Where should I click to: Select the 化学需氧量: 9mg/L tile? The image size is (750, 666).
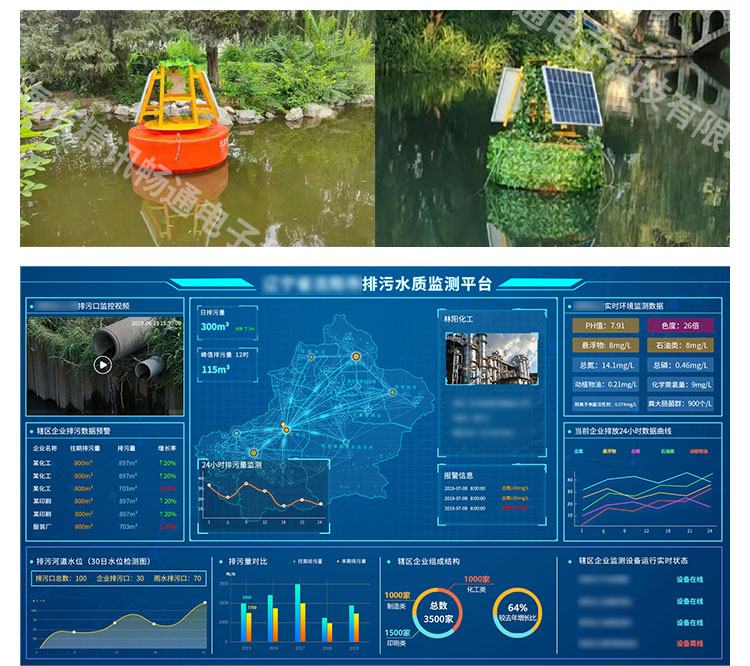680,384
